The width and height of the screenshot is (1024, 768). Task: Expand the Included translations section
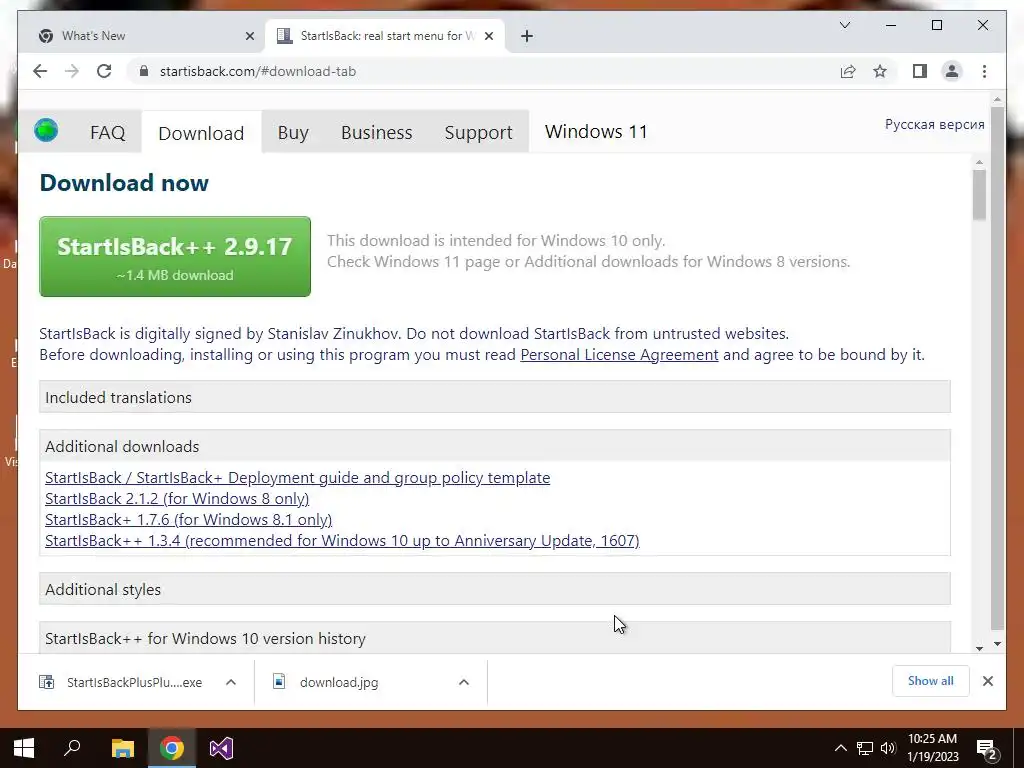click(x=494, y=397)
